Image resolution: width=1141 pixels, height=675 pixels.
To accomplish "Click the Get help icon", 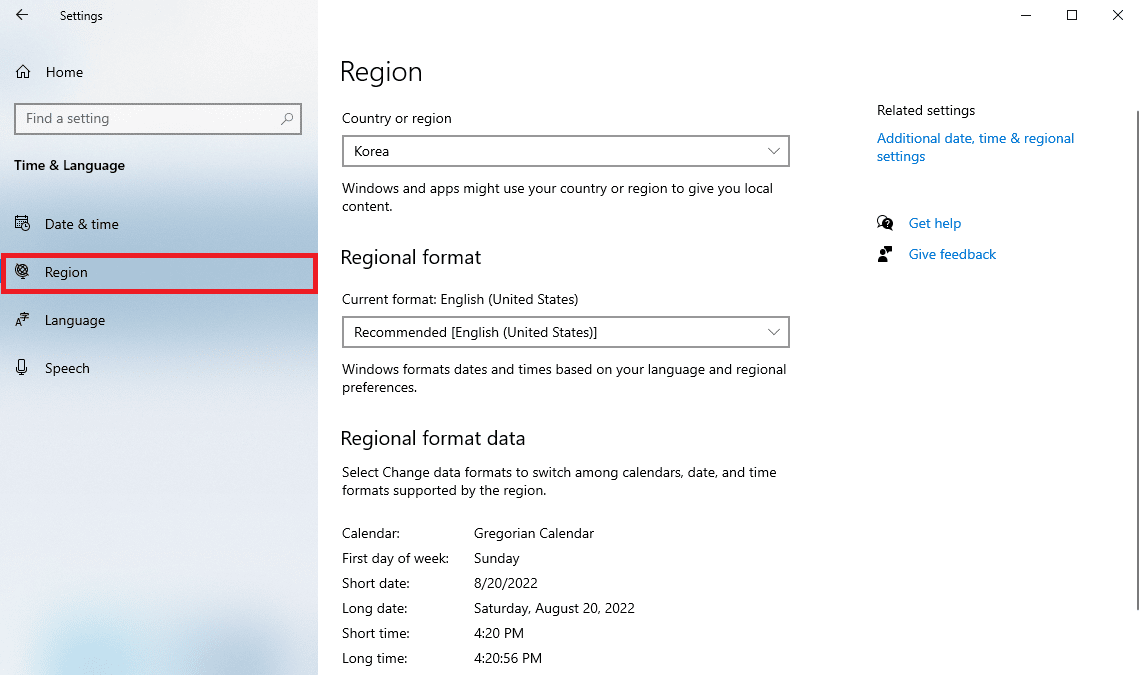I will click(885, 223).
